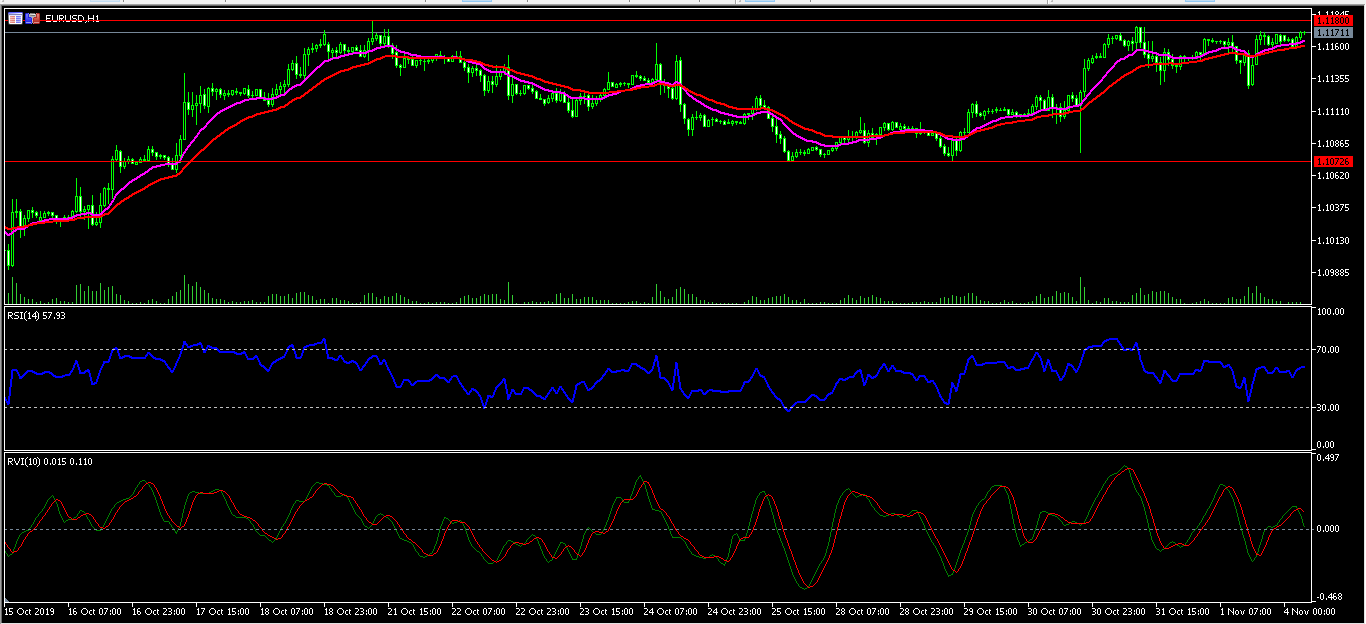Select the horizontal line at 1.10726
This screenshot has width=1366, height=624.
click(660, 161)
